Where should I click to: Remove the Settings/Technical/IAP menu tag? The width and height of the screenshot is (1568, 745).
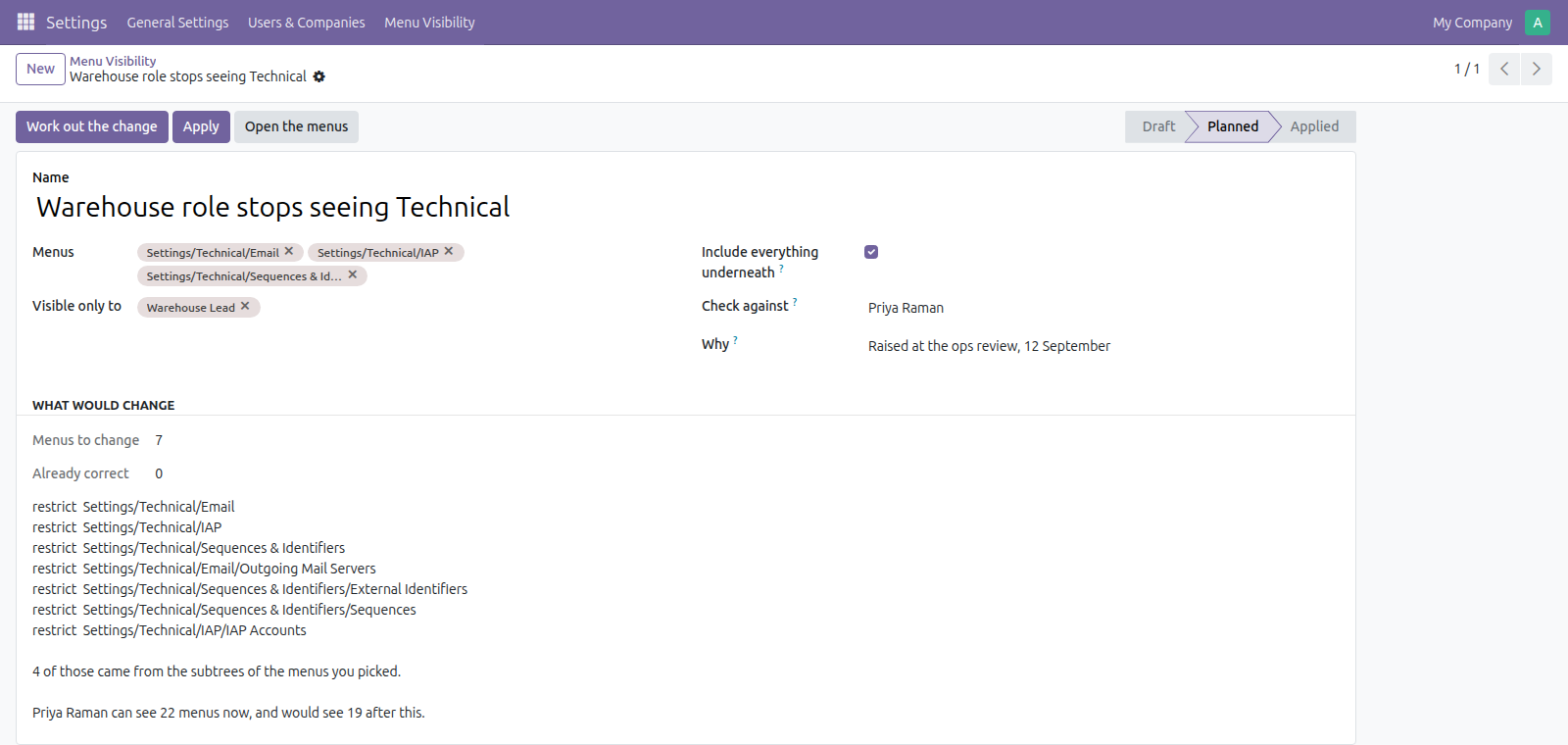click(x=449, y=251)
